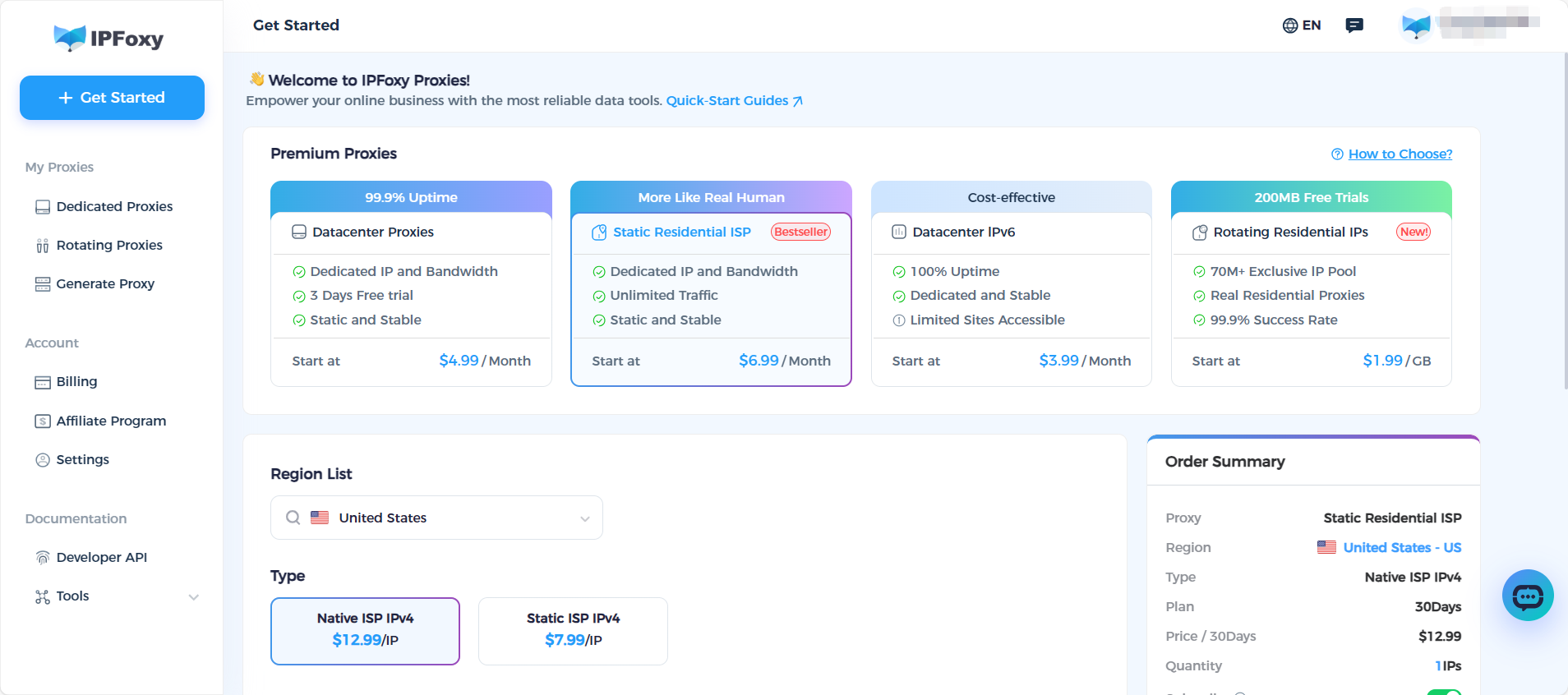Image resolution: width=1568 pixels, height=695 pixels.
Task: Click the IPFoxy logo
Action: [x=108, y=38]
